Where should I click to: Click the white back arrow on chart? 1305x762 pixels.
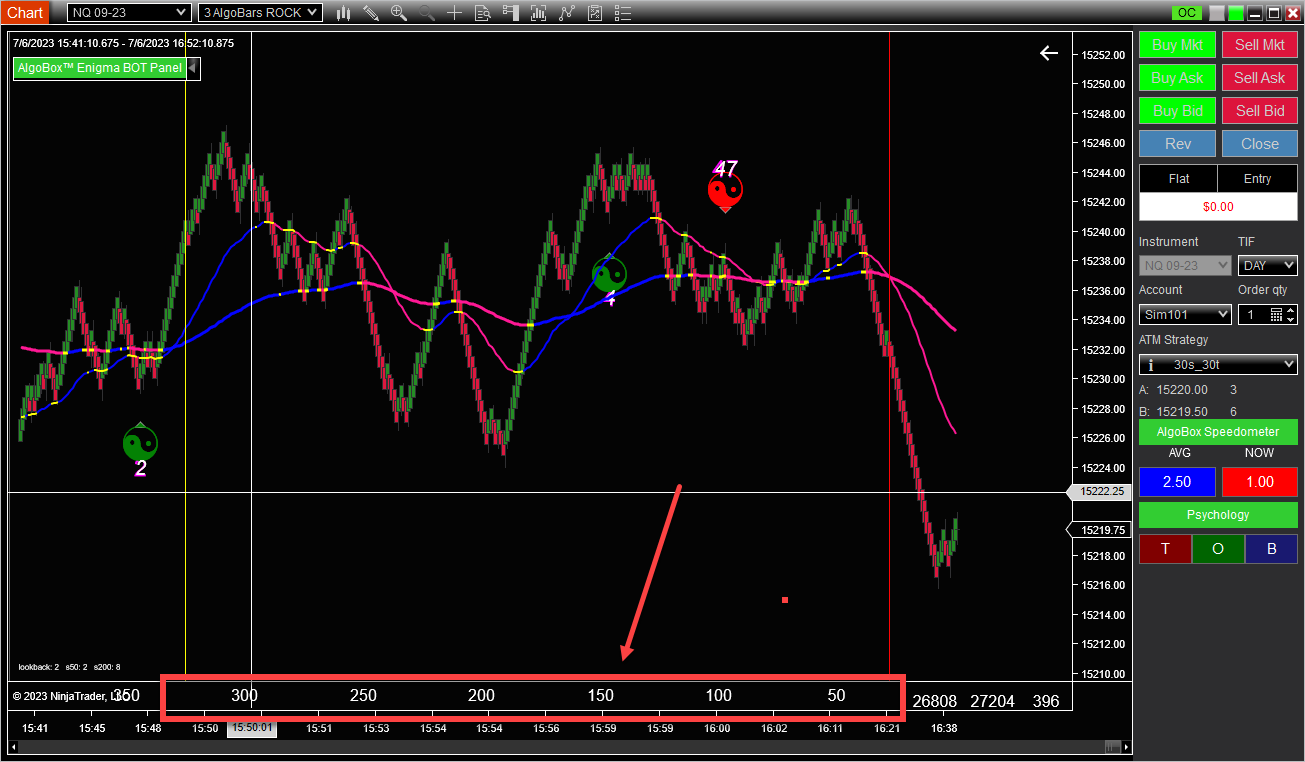(1049, 53)
